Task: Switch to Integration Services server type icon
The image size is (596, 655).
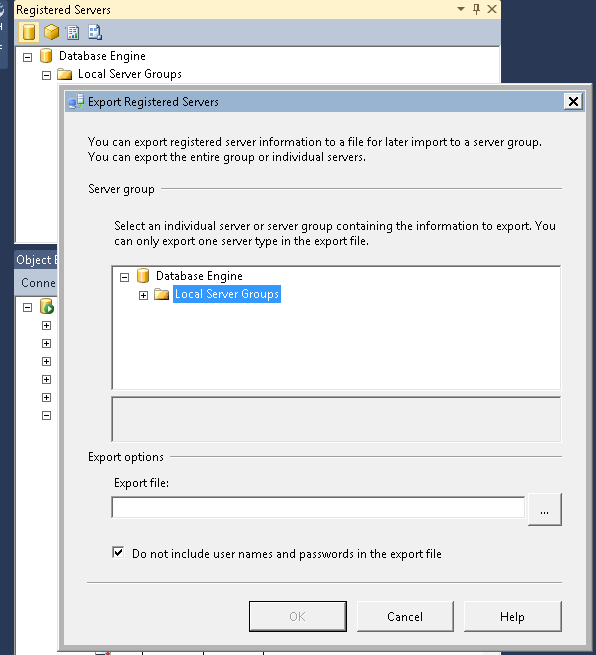Action: [95, 32]
